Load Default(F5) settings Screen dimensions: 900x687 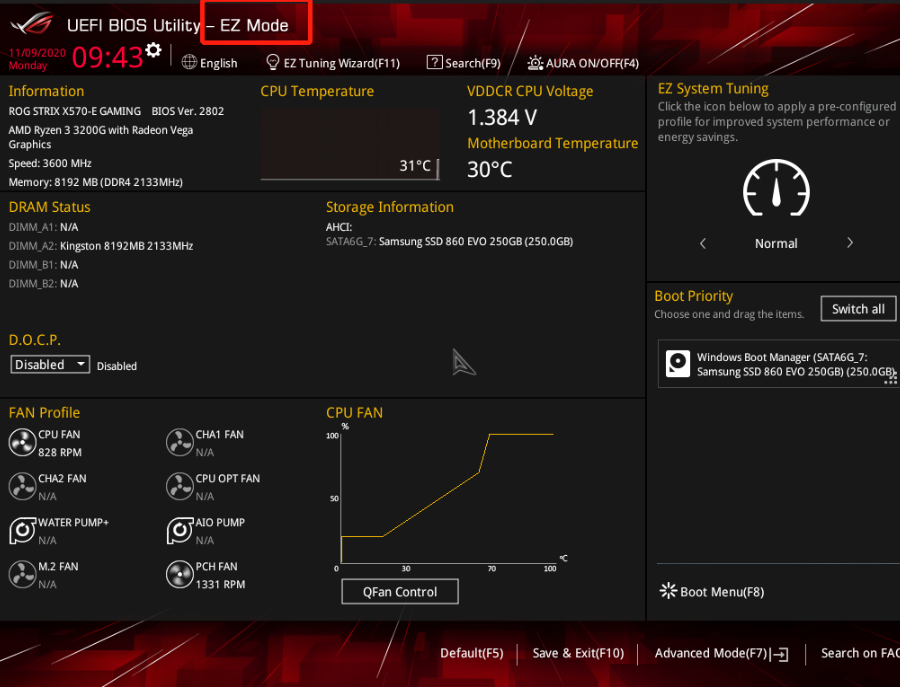(472, 653)
